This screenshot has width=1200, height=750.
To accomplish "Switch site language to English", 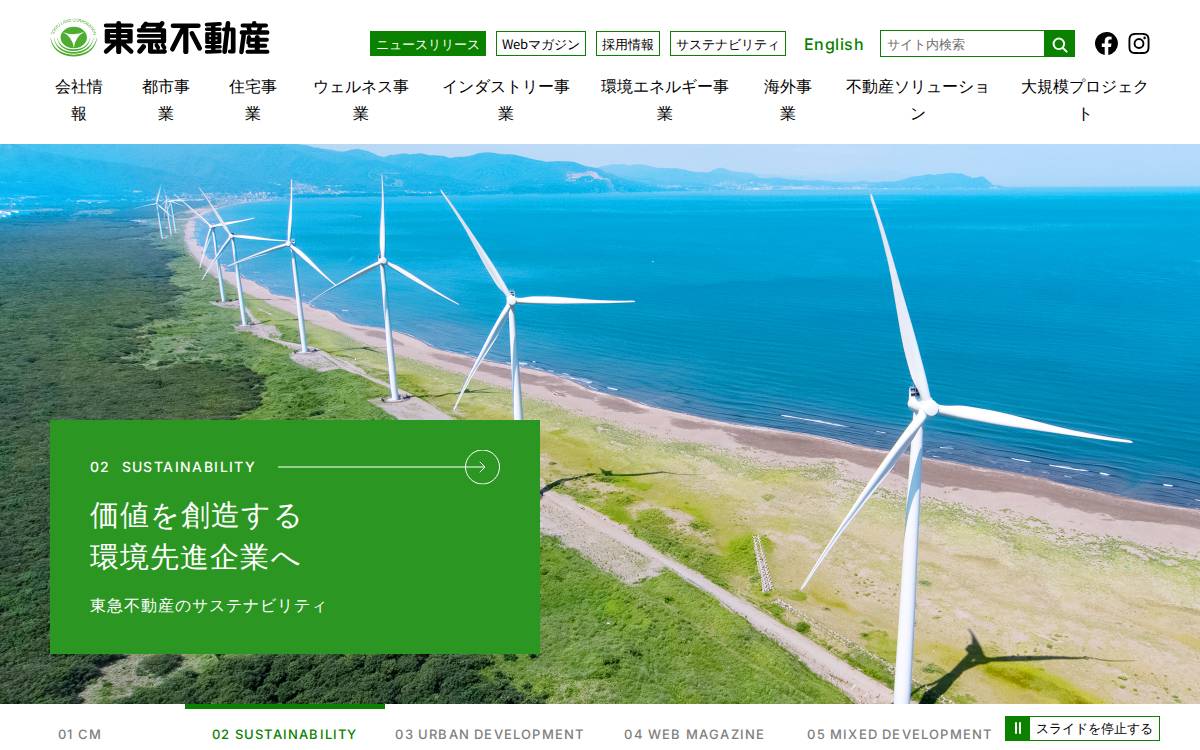I will [834, 44].
